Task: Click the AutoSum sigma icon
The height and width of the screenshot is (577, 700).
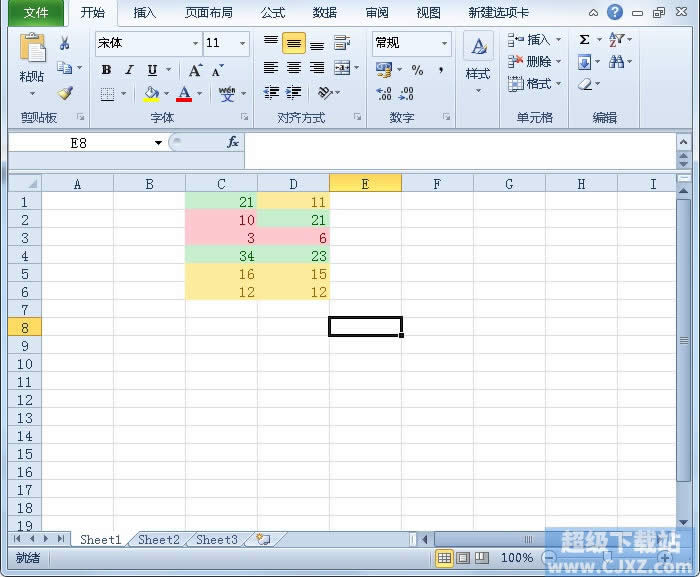Action: point(584,40)
